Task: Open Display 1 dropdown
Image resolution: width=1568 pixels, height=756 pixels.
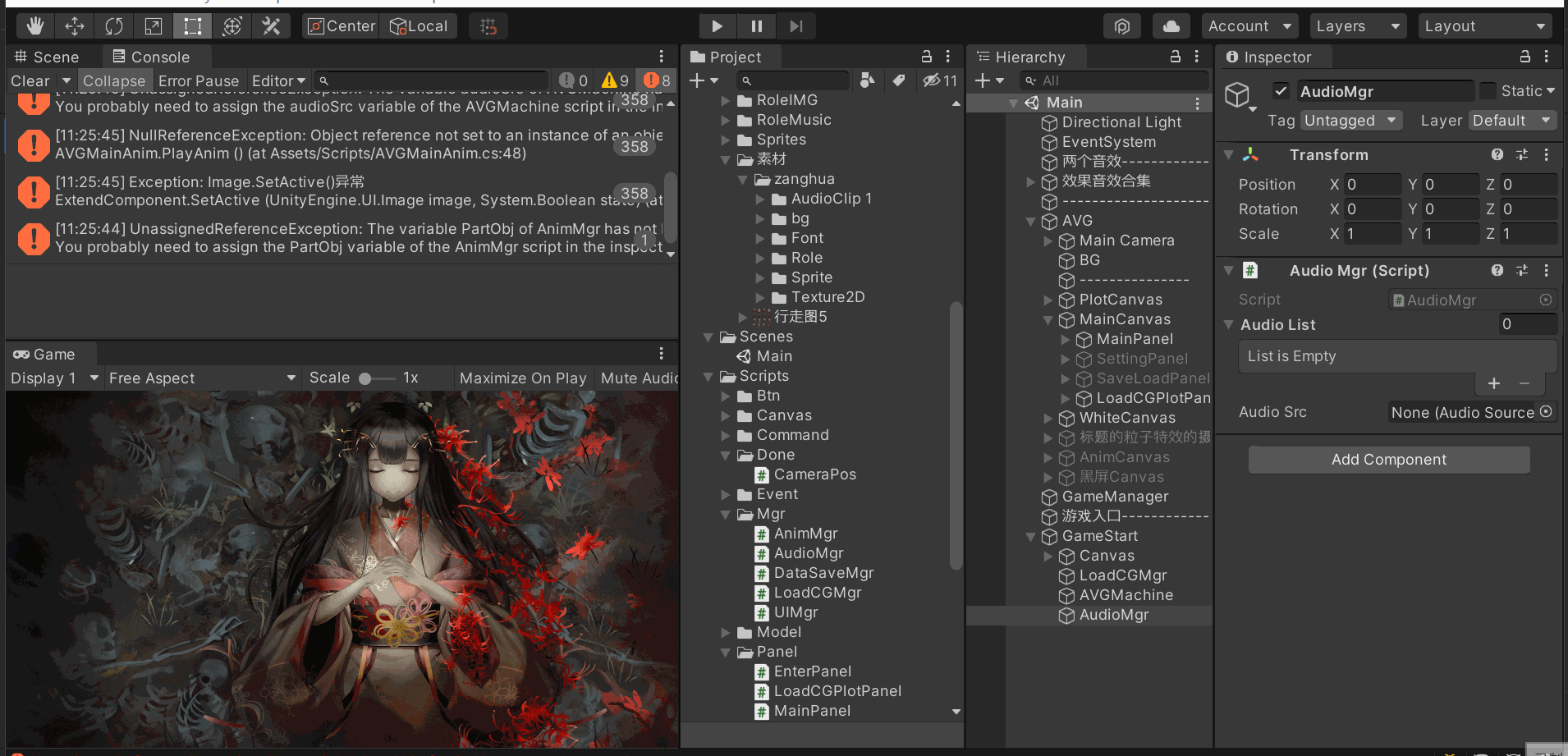Action: pyautogui.click(x=54, y=378)
